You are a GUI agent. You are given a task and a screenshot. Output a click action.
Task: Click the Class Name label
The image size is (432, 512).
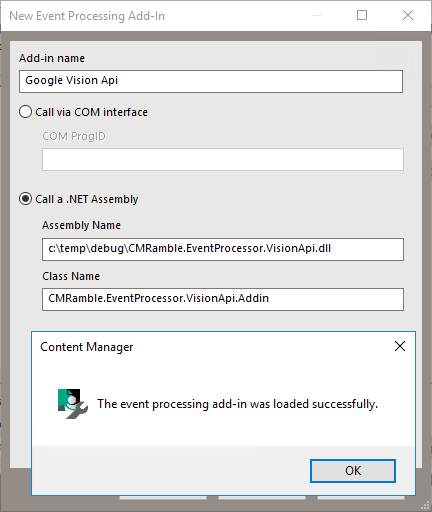click(x=71, y=276)
